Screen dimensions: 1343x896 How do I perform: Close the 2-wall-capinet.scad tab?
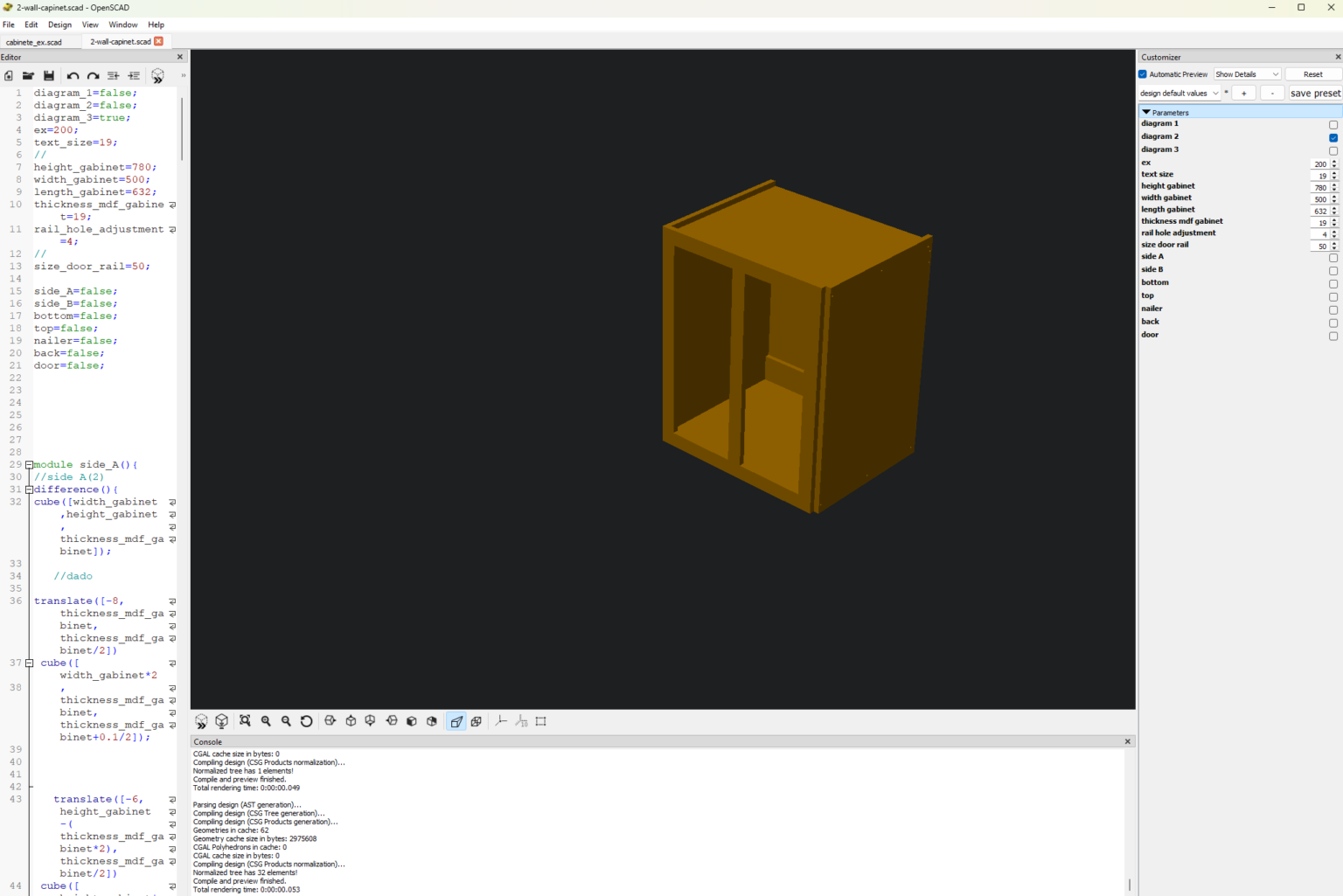[158, 41]
